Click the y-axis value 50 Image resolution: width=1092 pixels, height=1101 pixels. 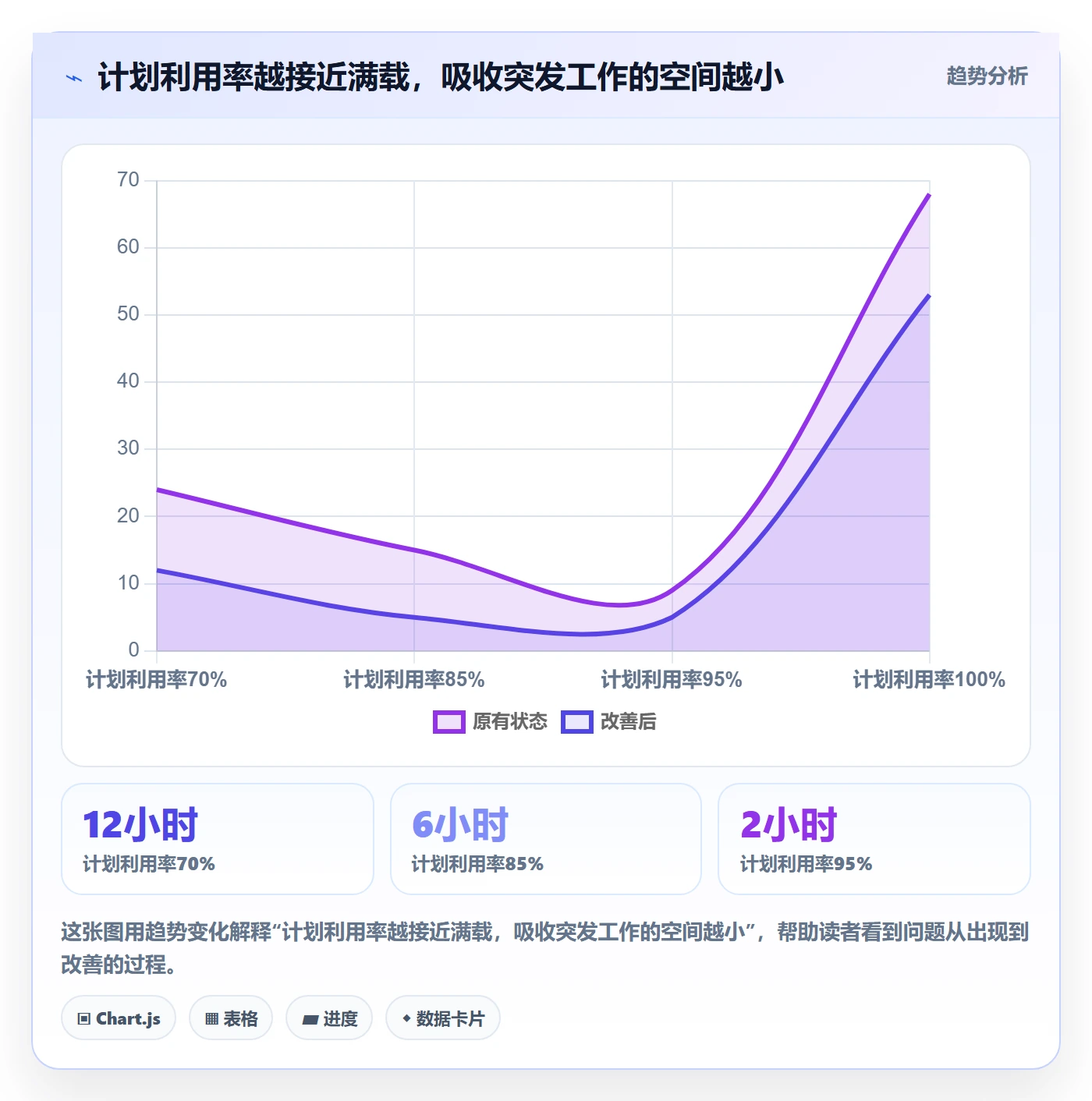tap(128, 314)
